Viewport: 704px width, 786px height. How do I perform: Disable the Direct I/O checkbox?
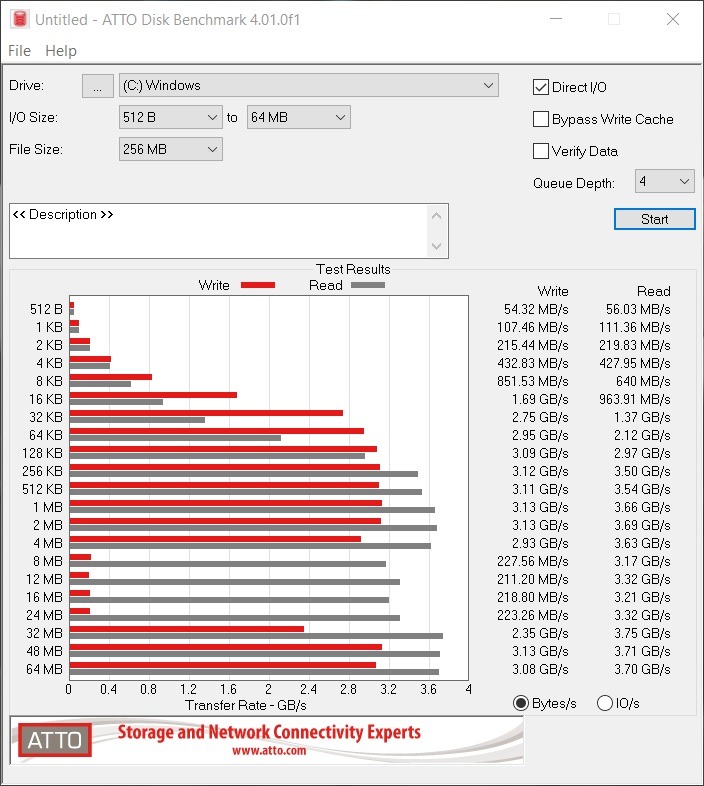541,88
